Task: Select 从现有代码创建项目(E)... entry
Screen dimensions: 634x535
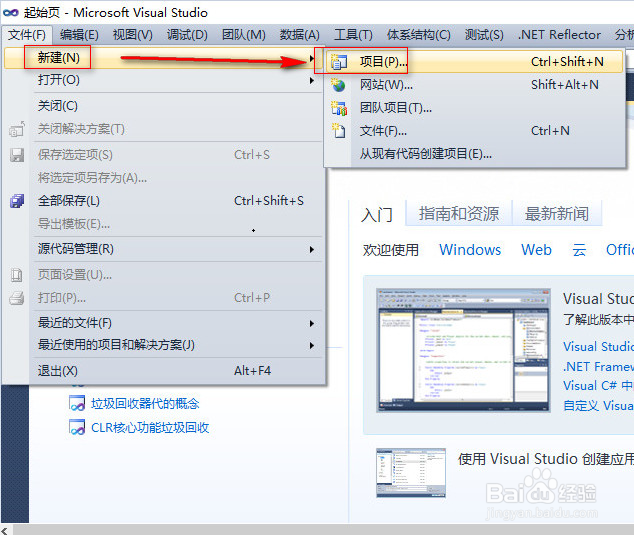Action: [x=474, y=154]
